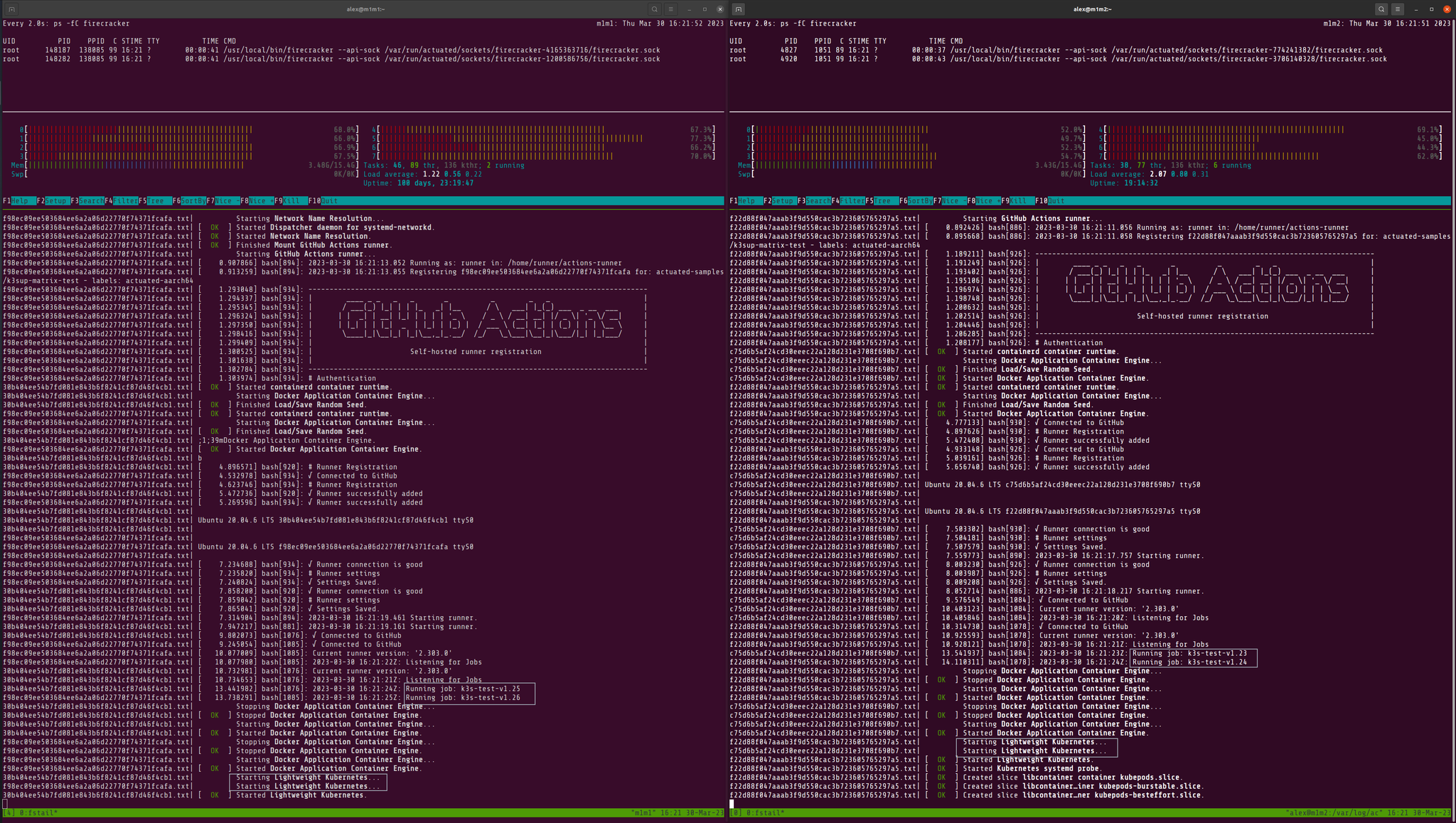The width and height of the screenshot is (1456, 823).
Task: Click the Mem usage meter in m1m2 htop
Action: [913, 165]
